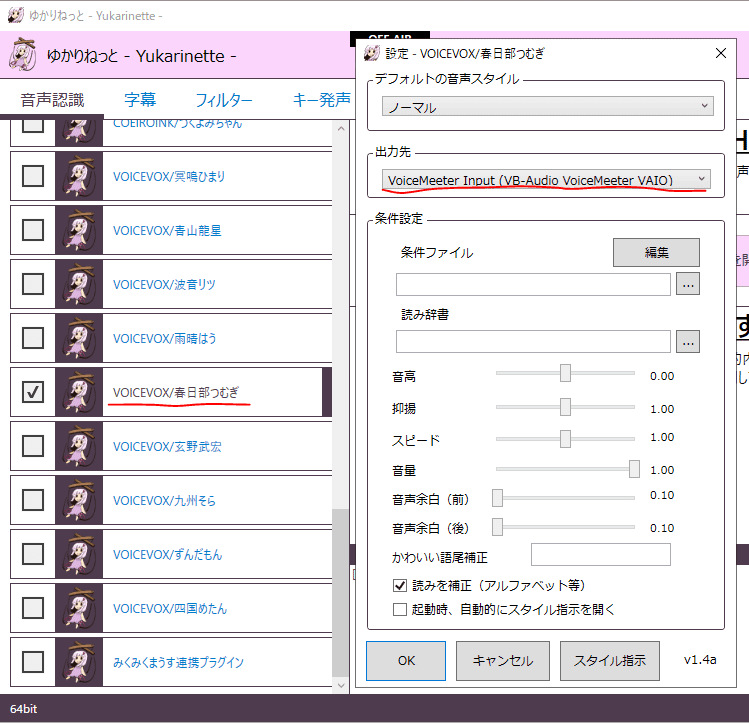Uncheck 読みを補正（アルファベット等）
Image resolution: width=749 pixels, height=724 pixels.
click(x=400, y=586)
